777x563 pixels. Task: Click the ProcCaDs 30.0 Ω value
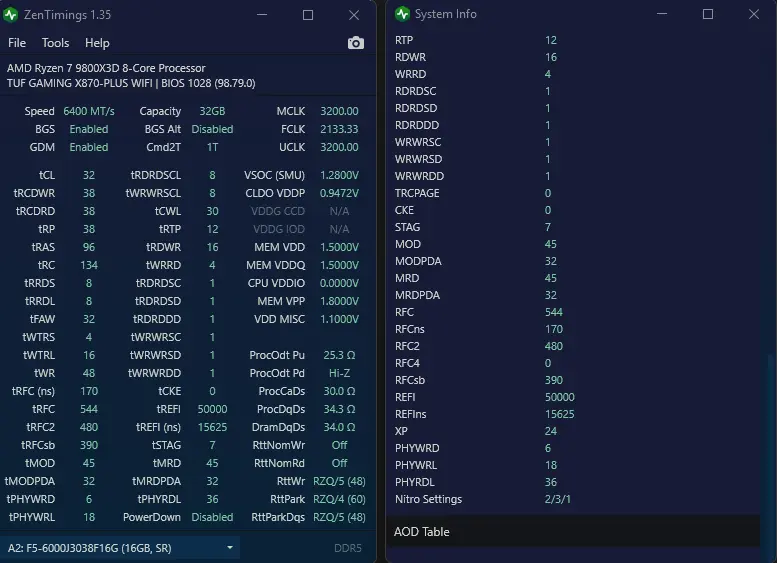pos(339,391)
